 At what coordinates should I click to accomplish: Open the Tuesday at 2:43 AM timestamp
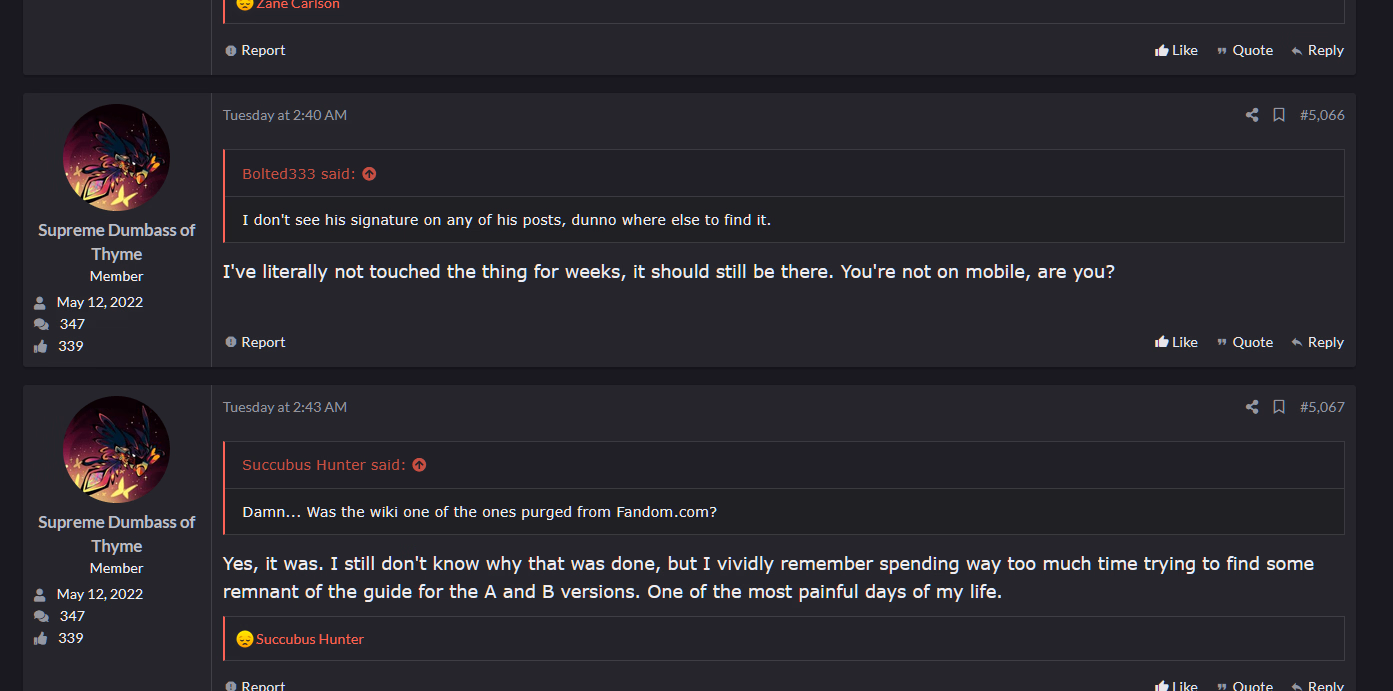pos(285,407)
